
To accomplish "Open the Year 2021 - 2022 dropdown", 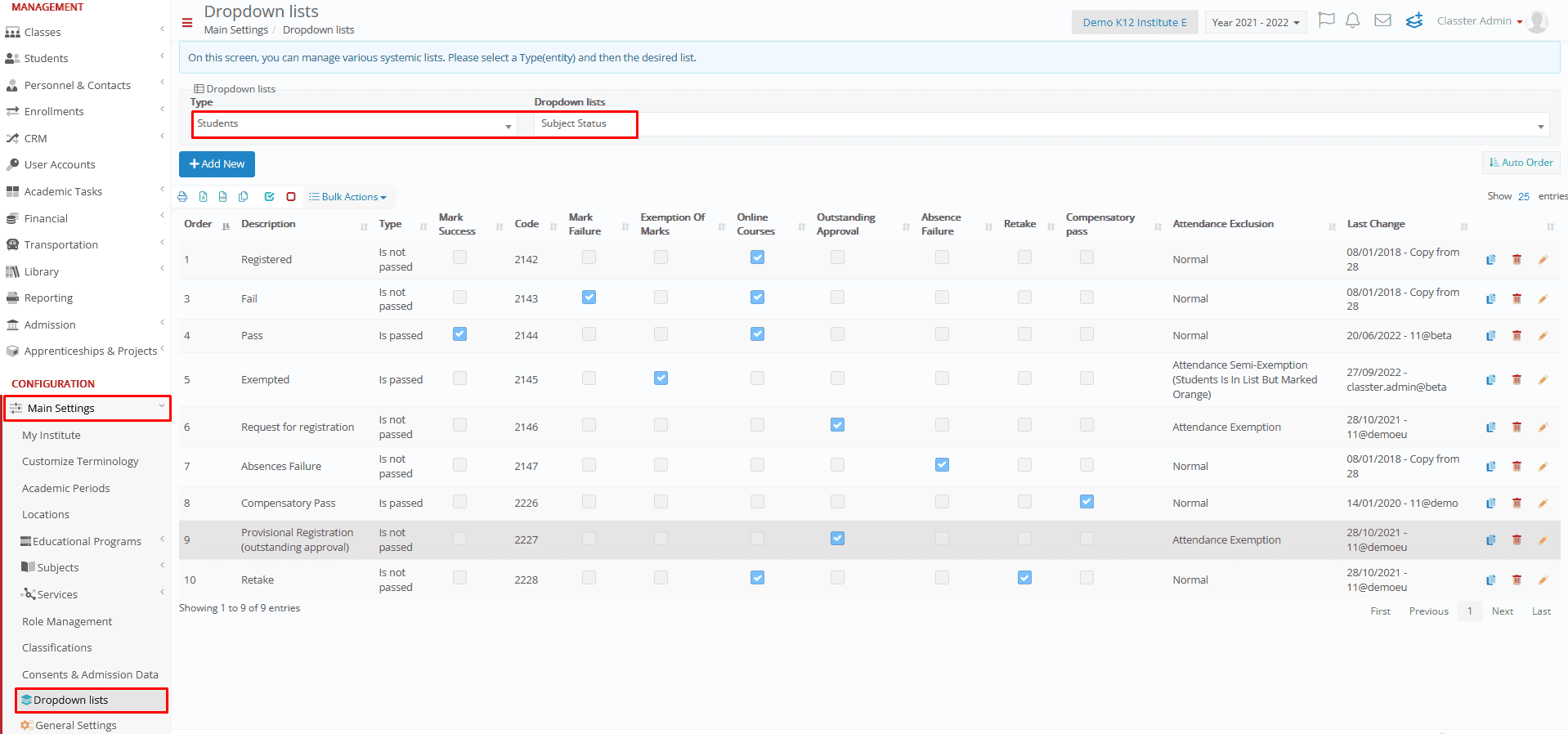I will point(1256,22).
